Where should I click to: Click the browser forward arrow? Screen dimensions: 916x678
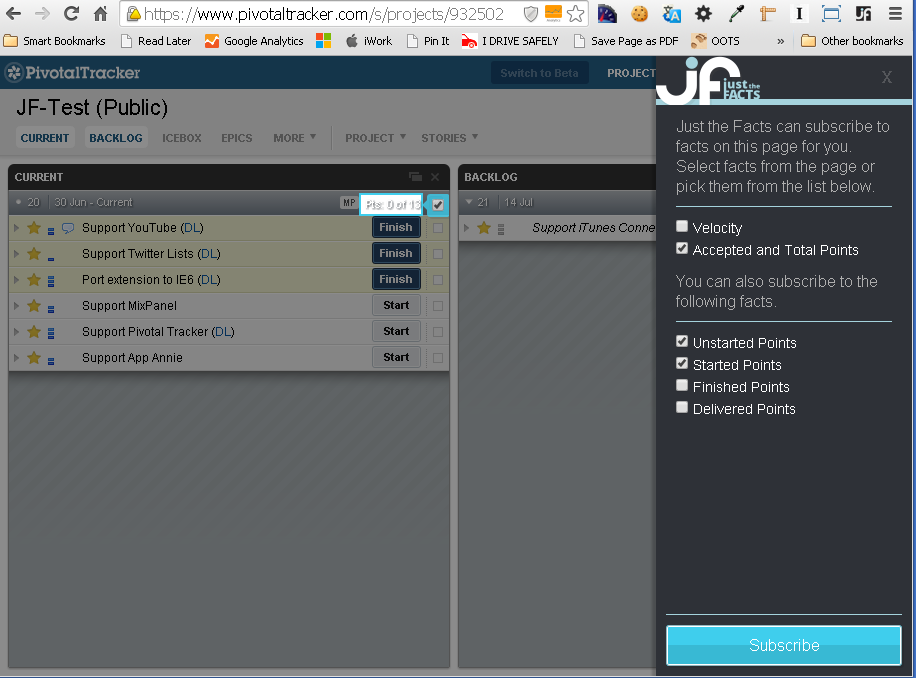[x=42, y=13]
